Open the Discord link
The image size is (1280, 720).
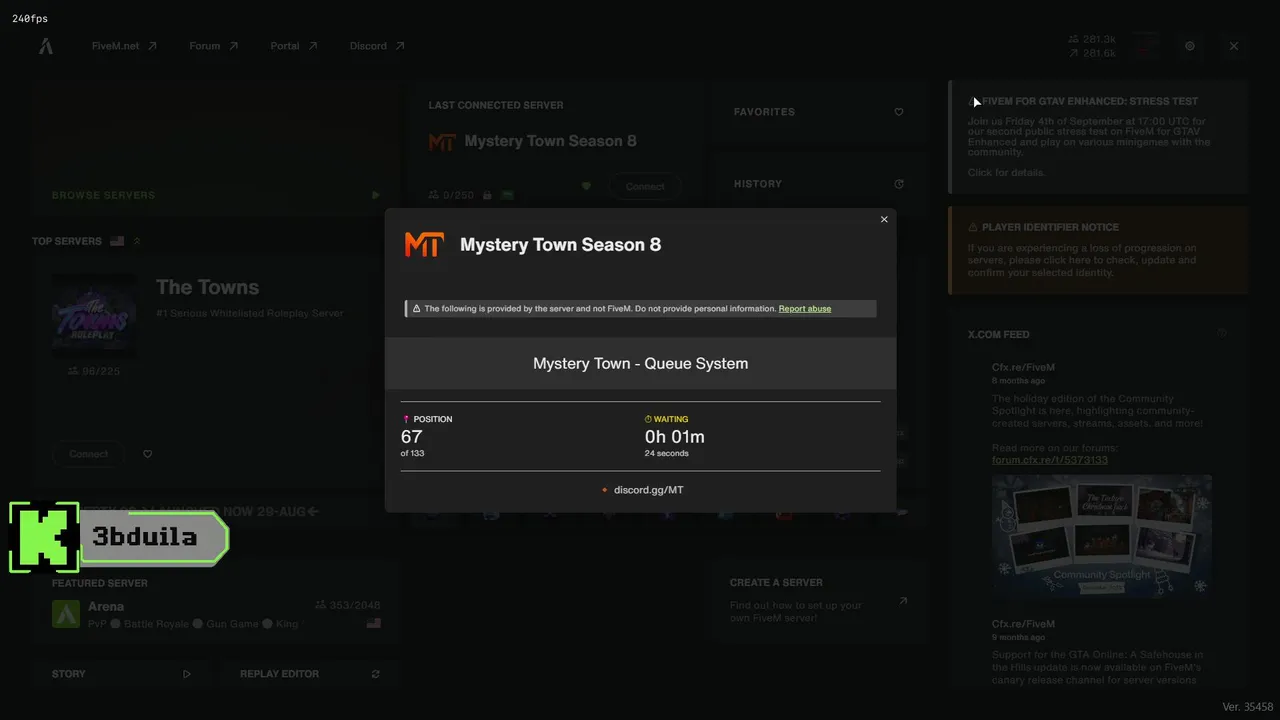[377, 46]
